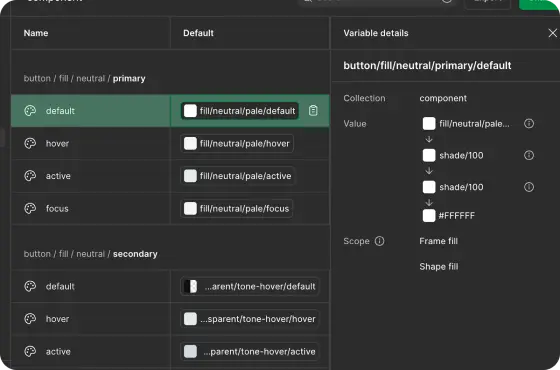Screen dimensions: 560x370
Task: Click the Default column header
Action: pyautogui.click(x=198, y=33)
